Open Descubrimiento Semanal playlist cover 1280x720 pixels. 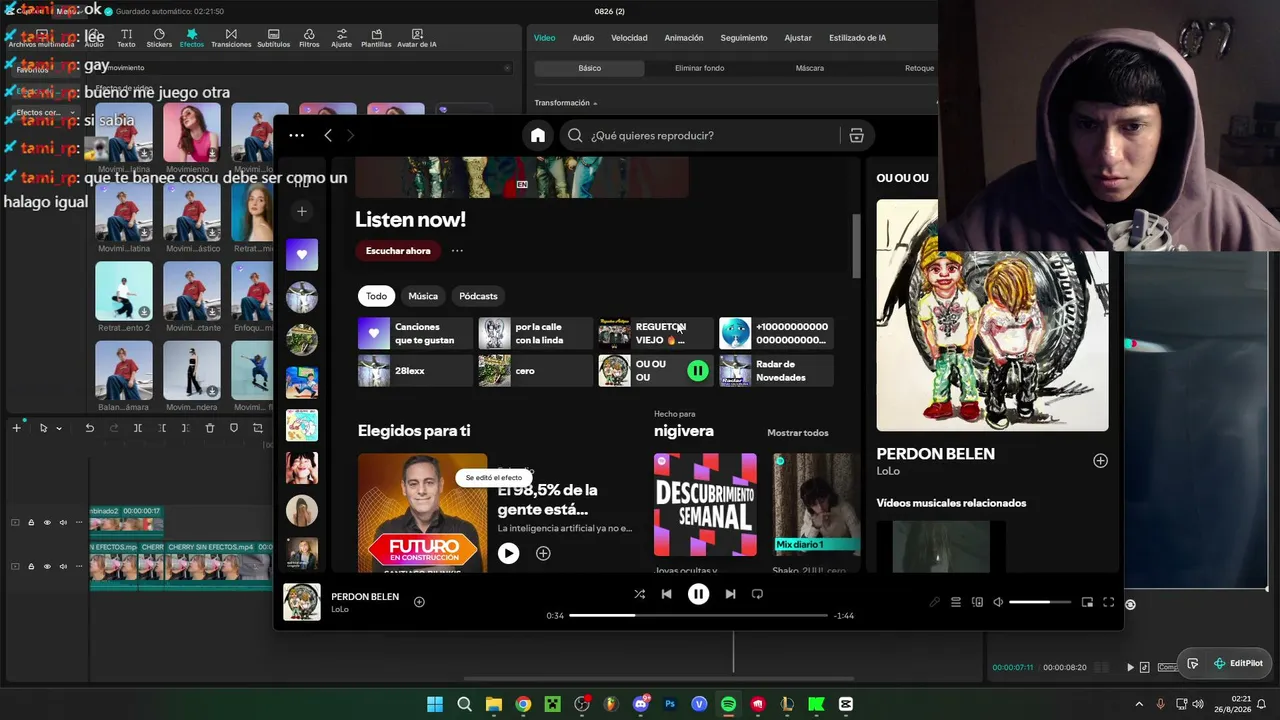[705, 504]
